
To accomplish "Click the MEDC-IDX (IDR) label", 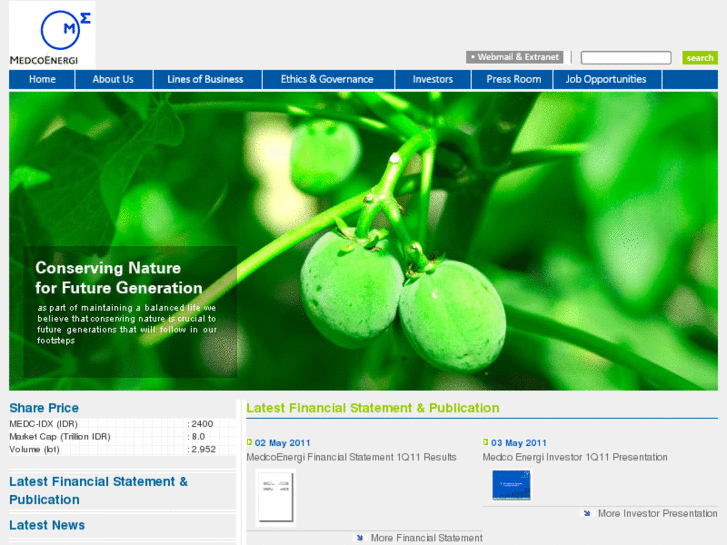I will (44, 423).
